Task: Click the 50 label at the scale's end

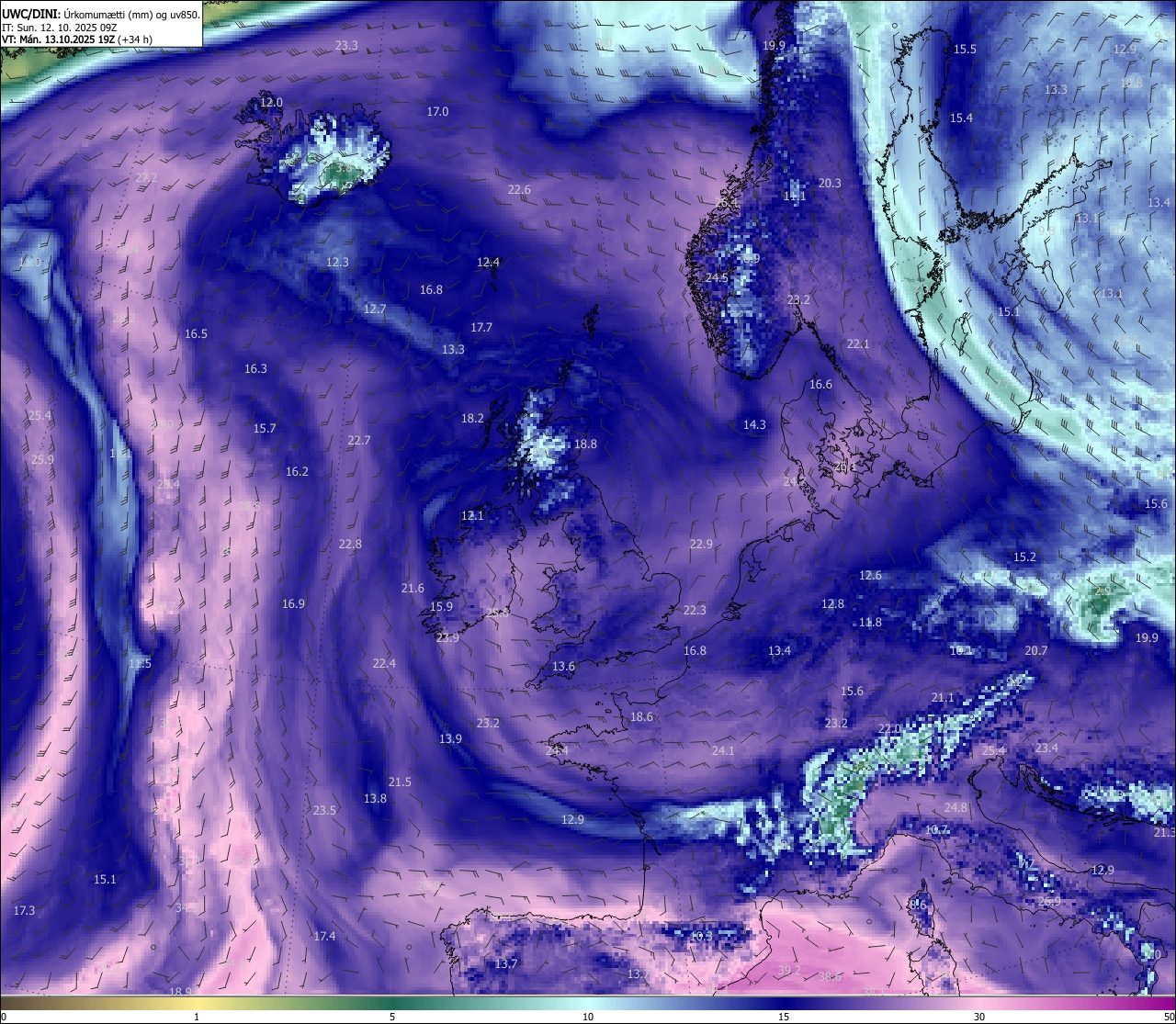Action: tap(1168, 1017)
